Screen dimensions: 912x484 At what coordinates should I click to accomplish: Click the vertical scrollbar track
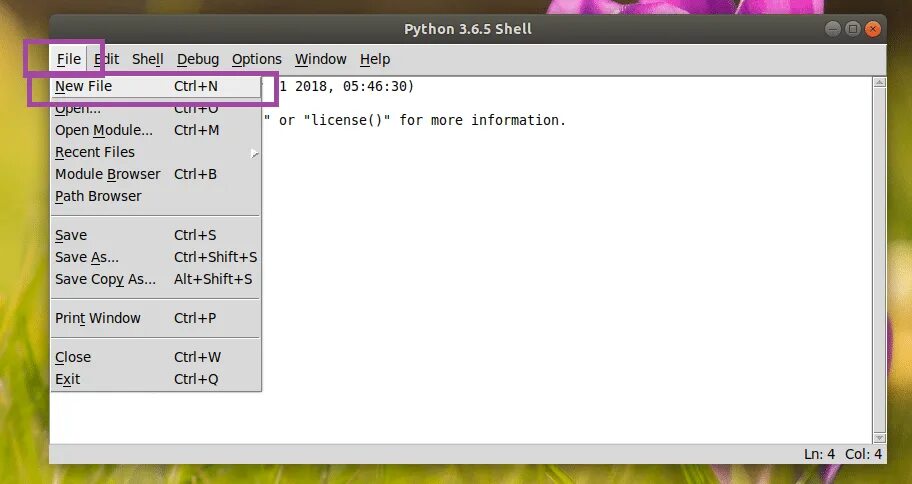pos(879,261)
